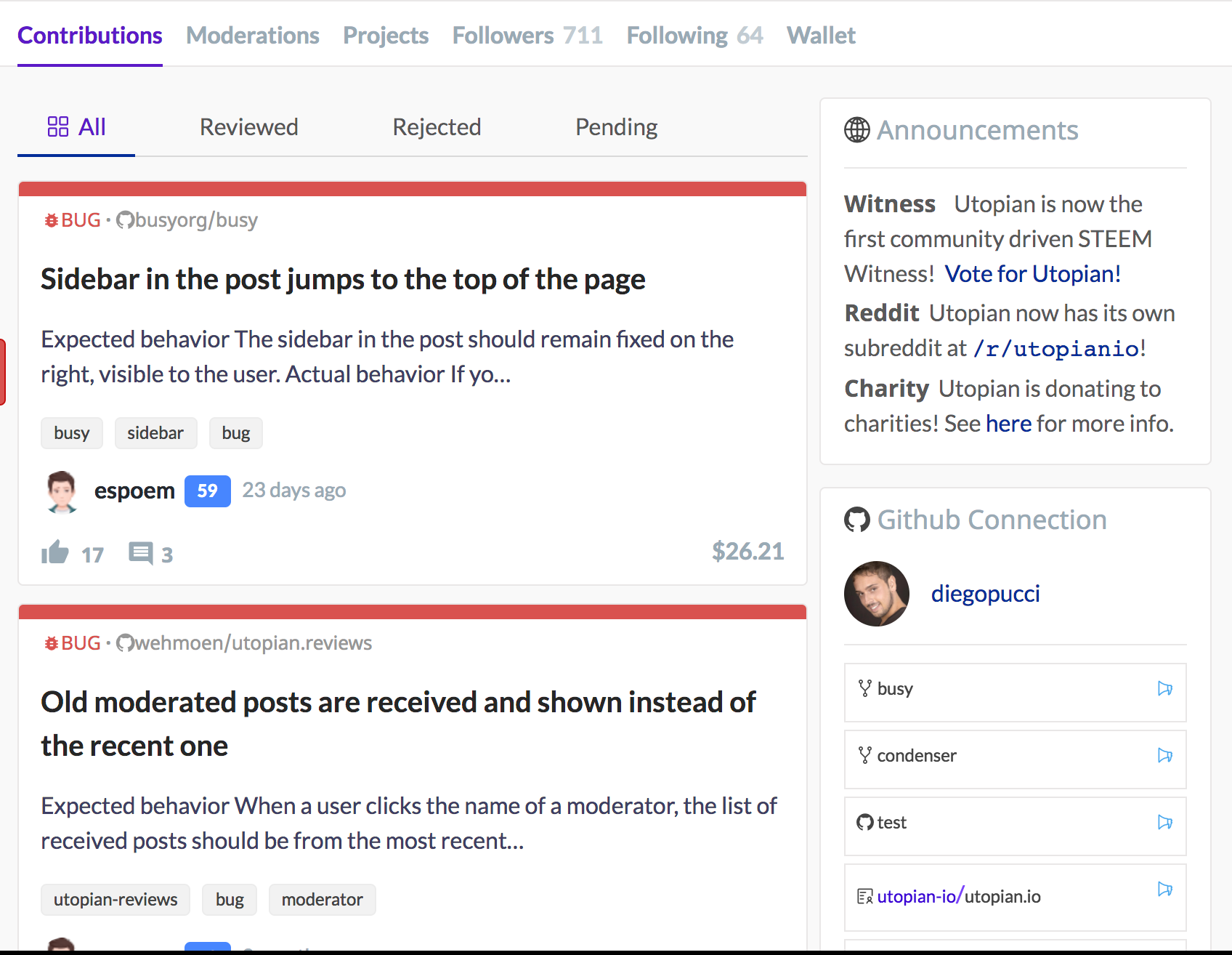1232x955 pixels.
Task: Select the bug tag on busy post
Action: (236, 433)
